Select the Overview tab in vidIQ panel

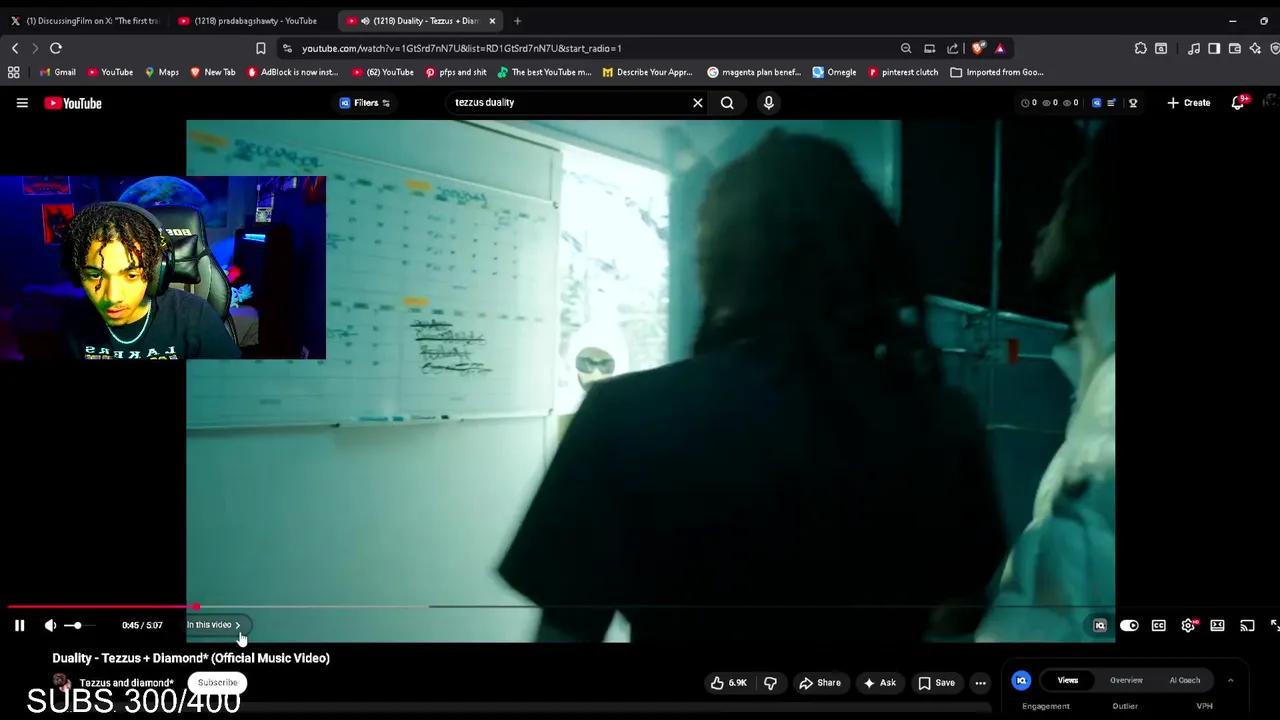tap(1126, 680)
